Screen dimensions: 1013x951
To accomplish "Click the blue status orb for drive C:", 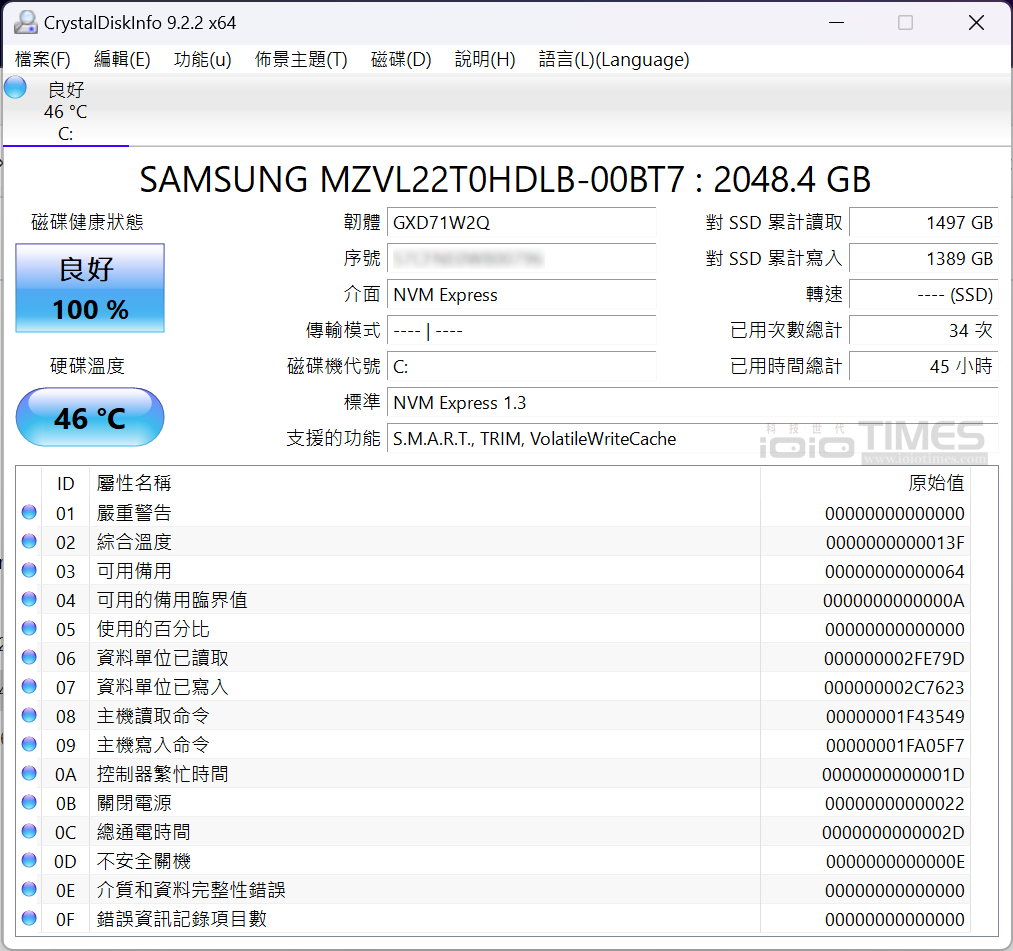I will coord(15,87).
